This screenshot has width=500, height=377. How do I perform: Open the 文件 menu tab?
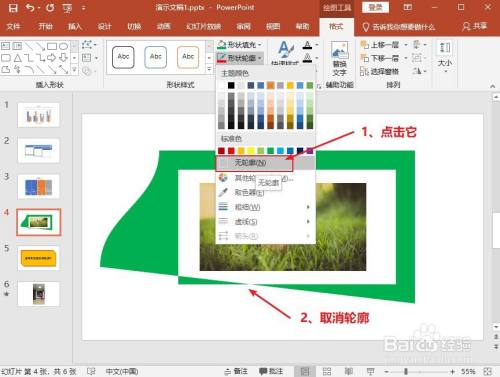coord(13,26)
